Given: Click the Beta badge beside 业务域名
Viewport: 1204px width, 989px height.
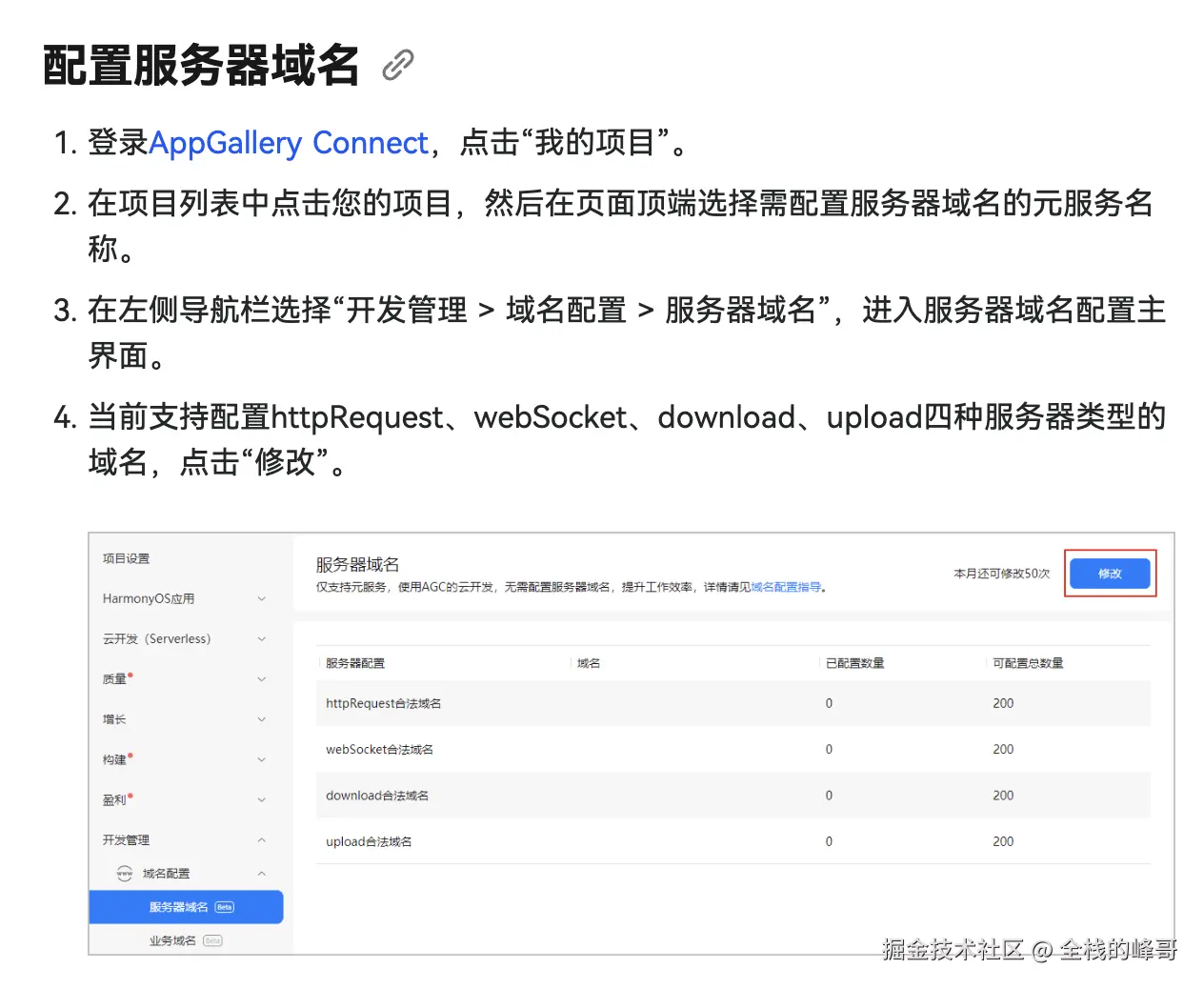Looking at the screenshot, I should click(212, 940).
